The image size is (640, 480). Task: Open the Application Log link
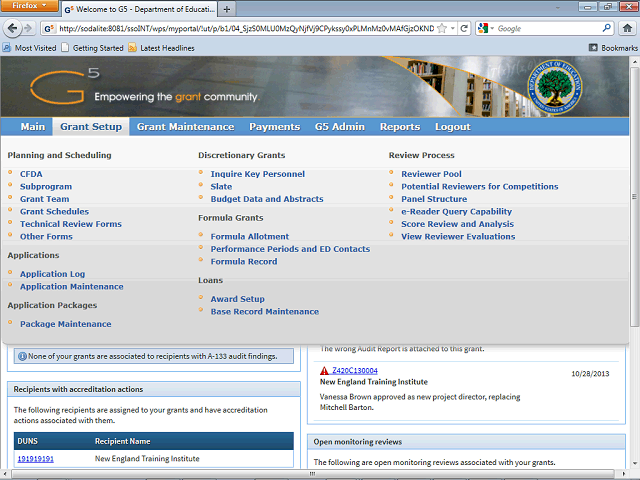tap(52, 274)
